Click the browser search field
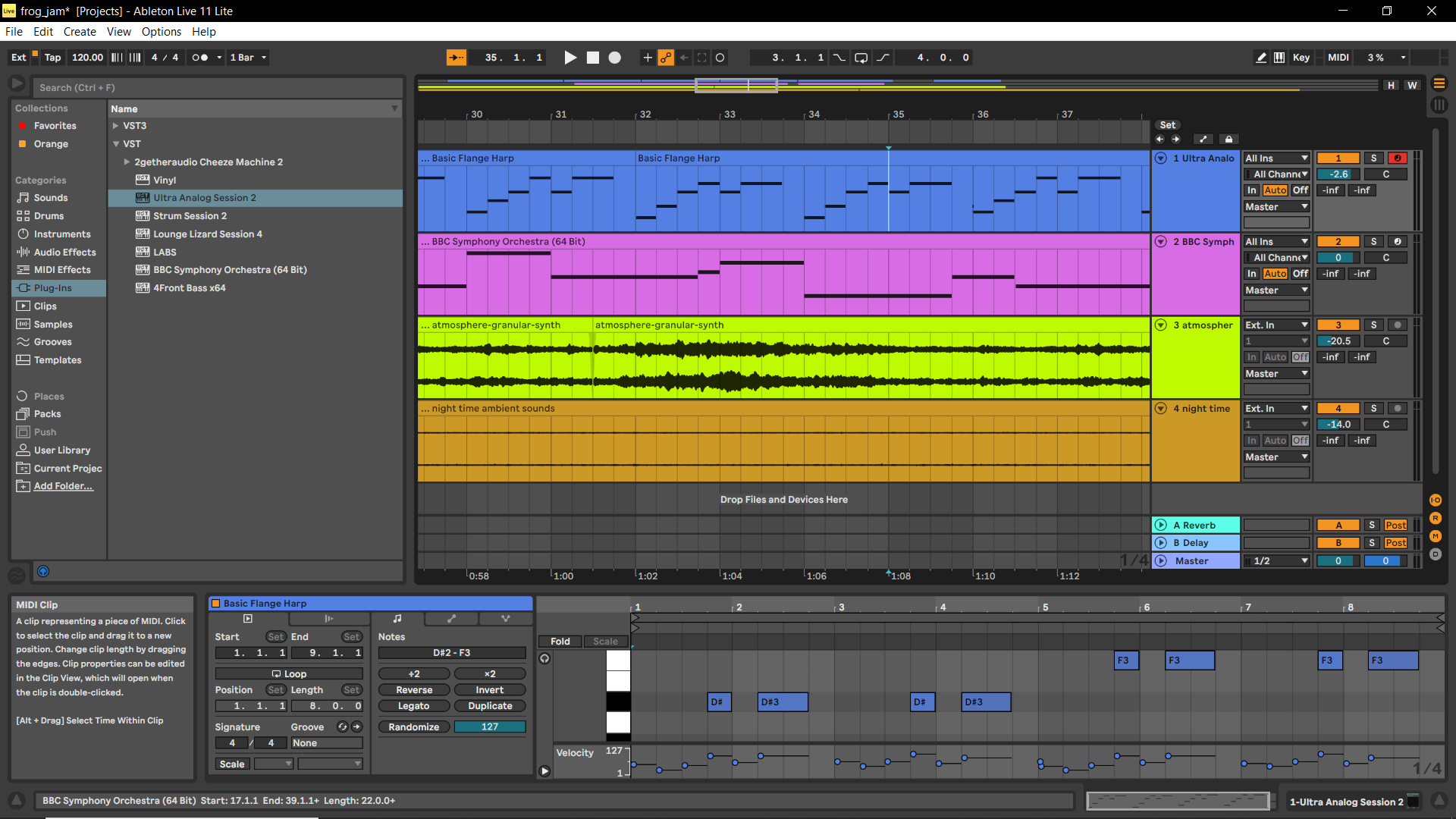1456x819 pixels. click(x=218, y=88)
